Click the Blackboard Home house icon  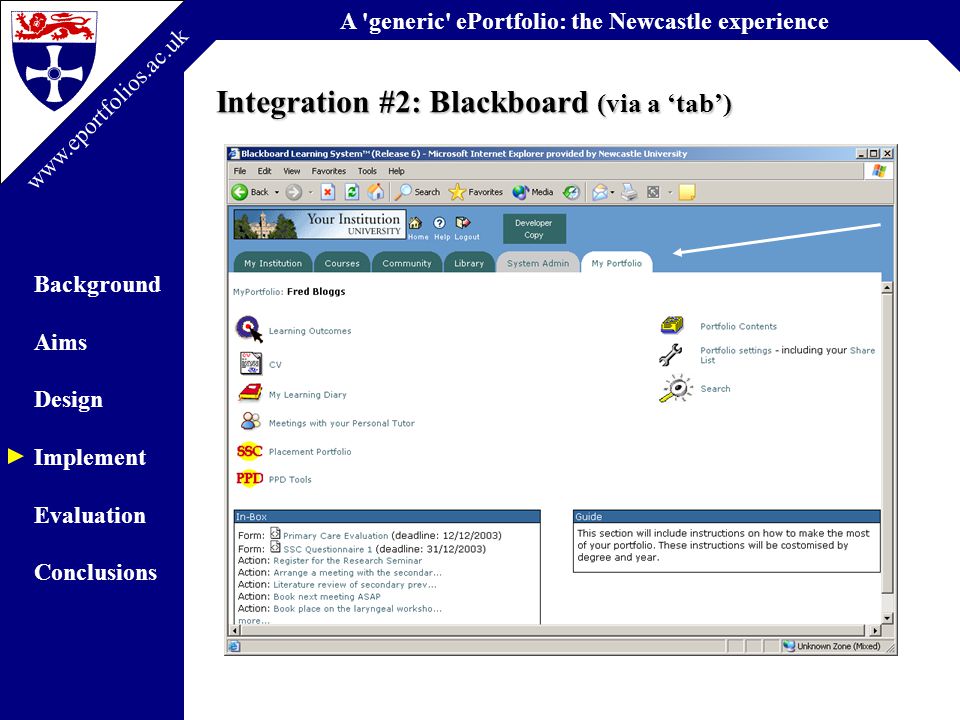[416, 223]
